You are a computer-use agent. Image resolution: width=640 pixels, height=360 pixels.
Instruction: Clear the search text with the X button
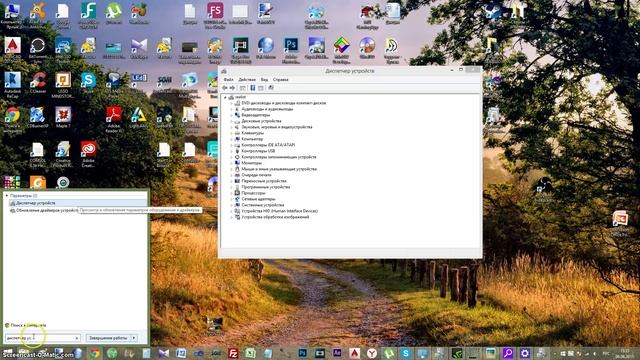[x=77, y=338]
